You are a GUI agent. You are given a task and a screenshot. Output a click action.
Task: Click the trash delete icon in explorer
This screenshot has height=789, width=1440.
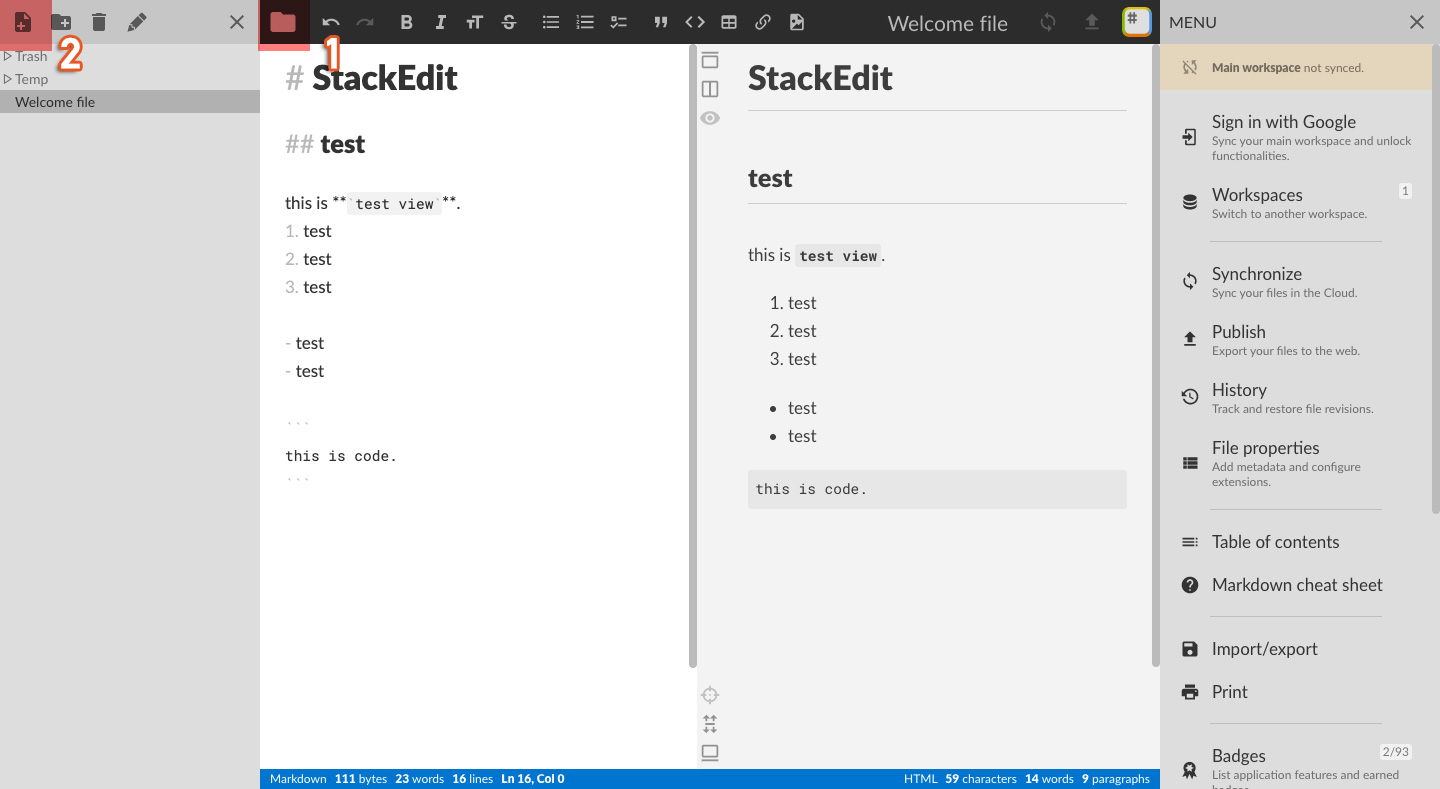[99, 22]
